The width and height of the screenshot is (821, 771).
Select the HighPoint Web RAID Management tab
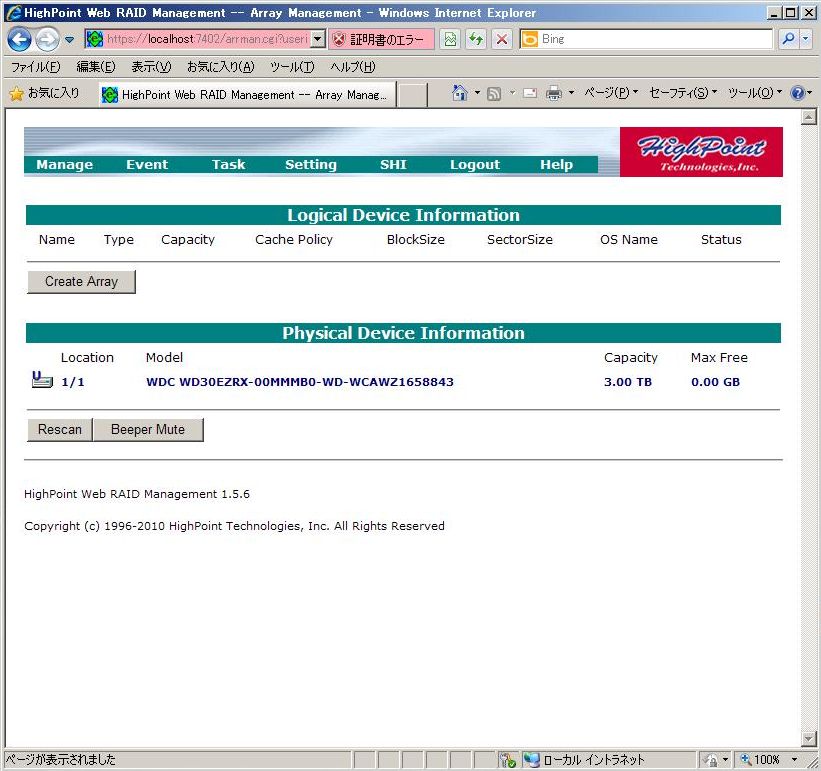(247, 95)
